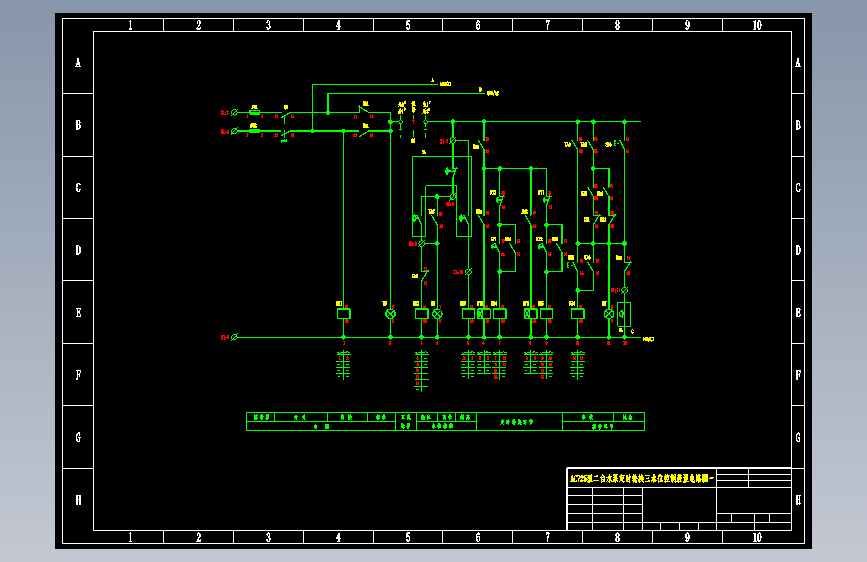This screenshot has height=562, width=867.
Task: Select the yellow drawing title in the title block
Action: (x=642, y=478)
